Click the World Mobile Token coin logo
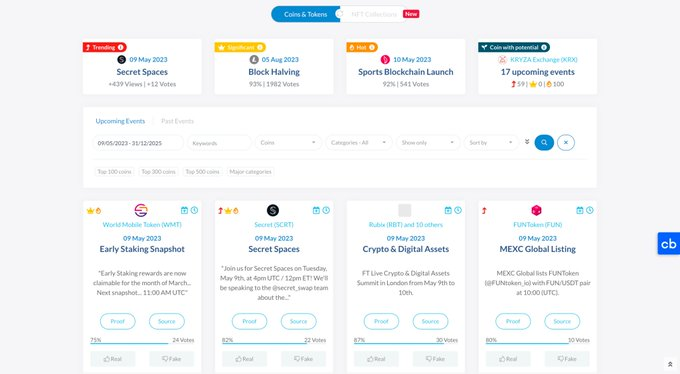680x374 pixels. tap(141, 210)
